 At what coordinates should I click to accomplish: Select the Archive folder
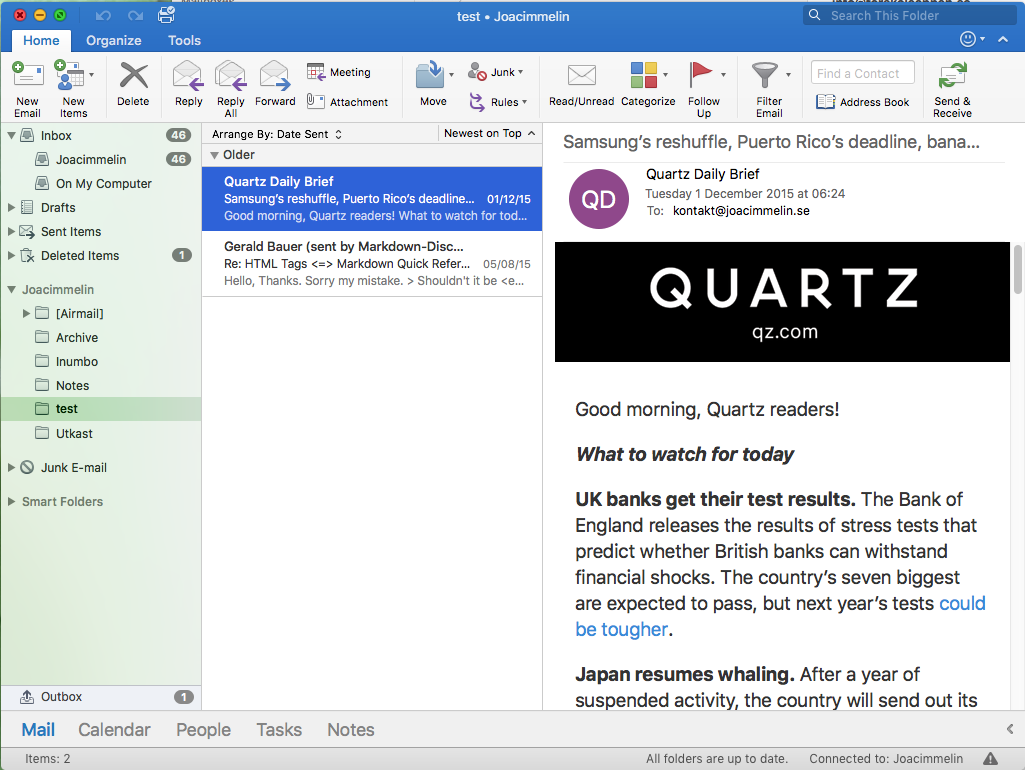[x=101, y=337]
